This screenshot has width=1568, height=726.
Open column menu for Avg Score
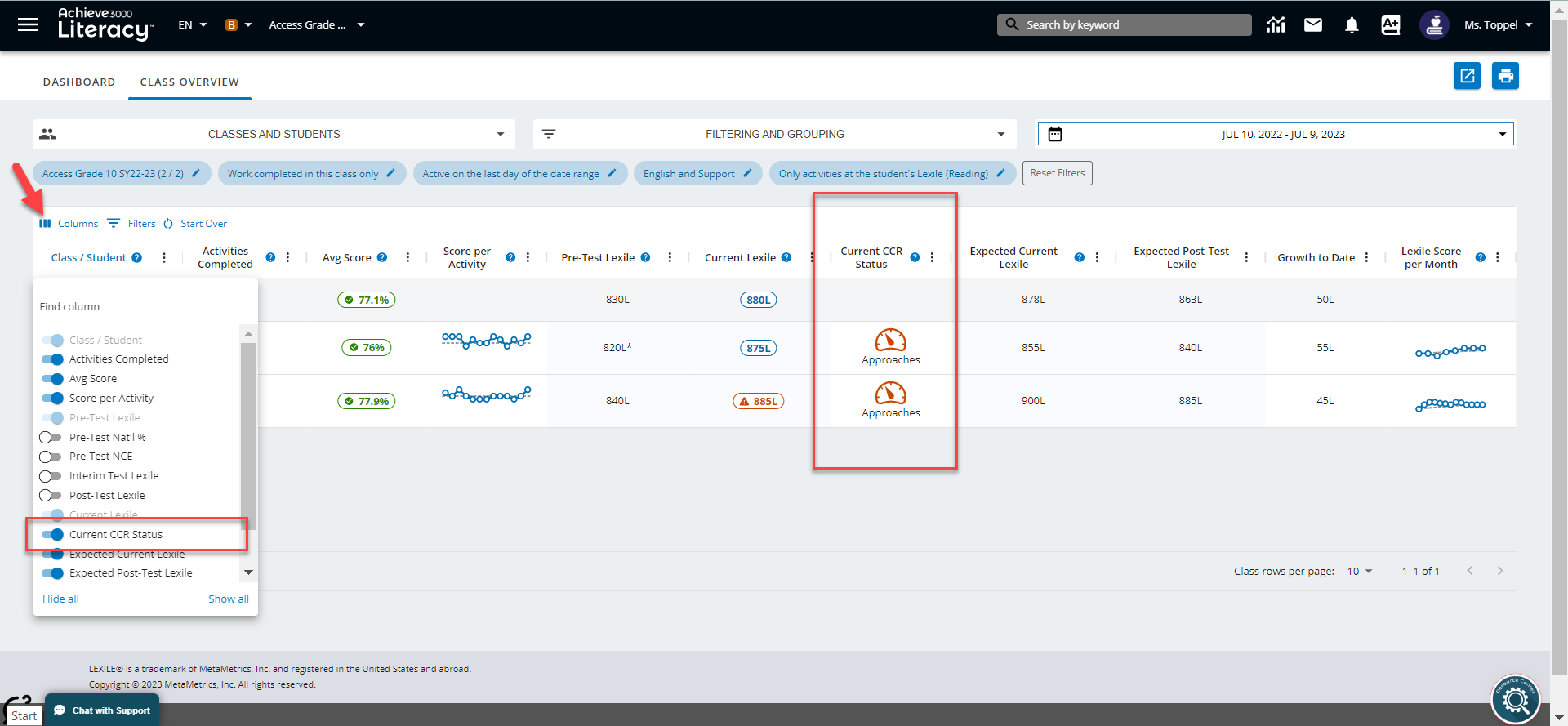tap(408, 257)
